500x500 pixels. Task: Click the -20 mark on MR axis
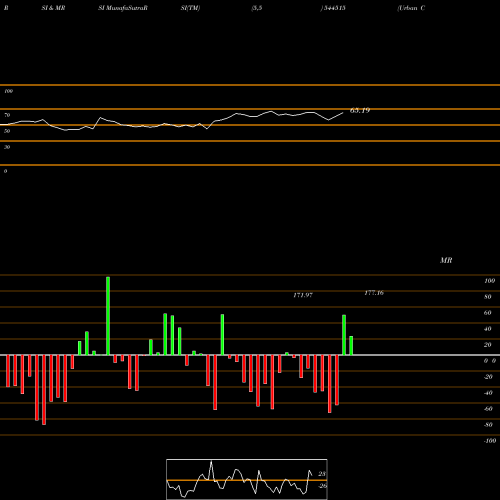(488, 377)
